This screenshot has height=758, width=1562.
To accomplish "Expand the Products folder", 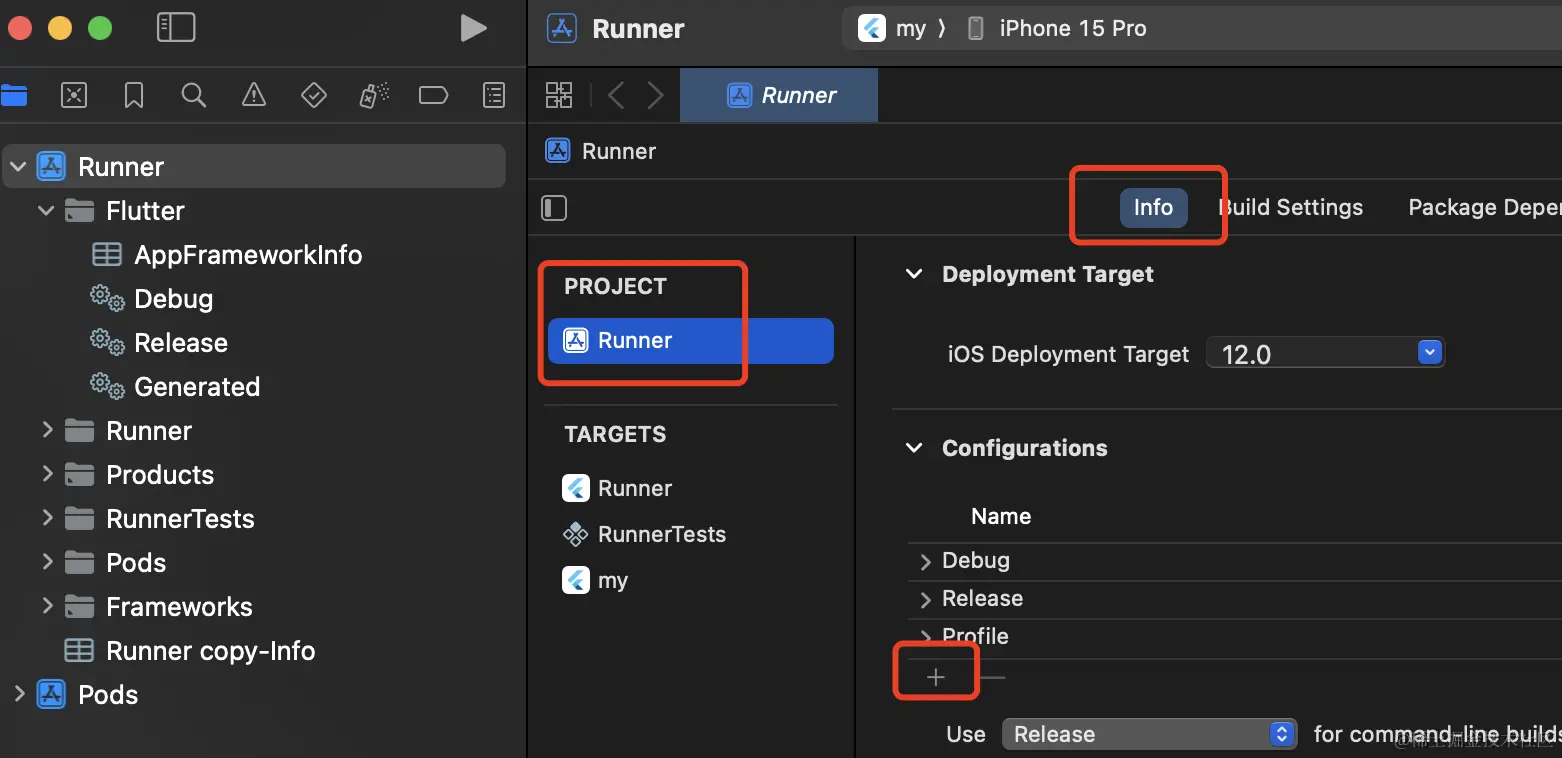I will (x=46, y=474).
